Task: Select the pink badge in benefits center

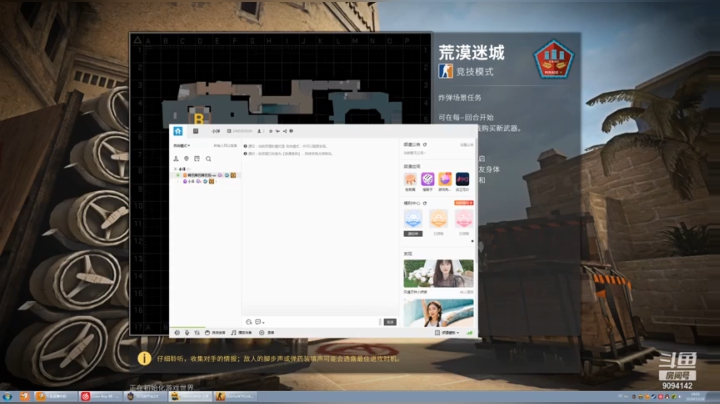Action: click(x=464, y=219)
